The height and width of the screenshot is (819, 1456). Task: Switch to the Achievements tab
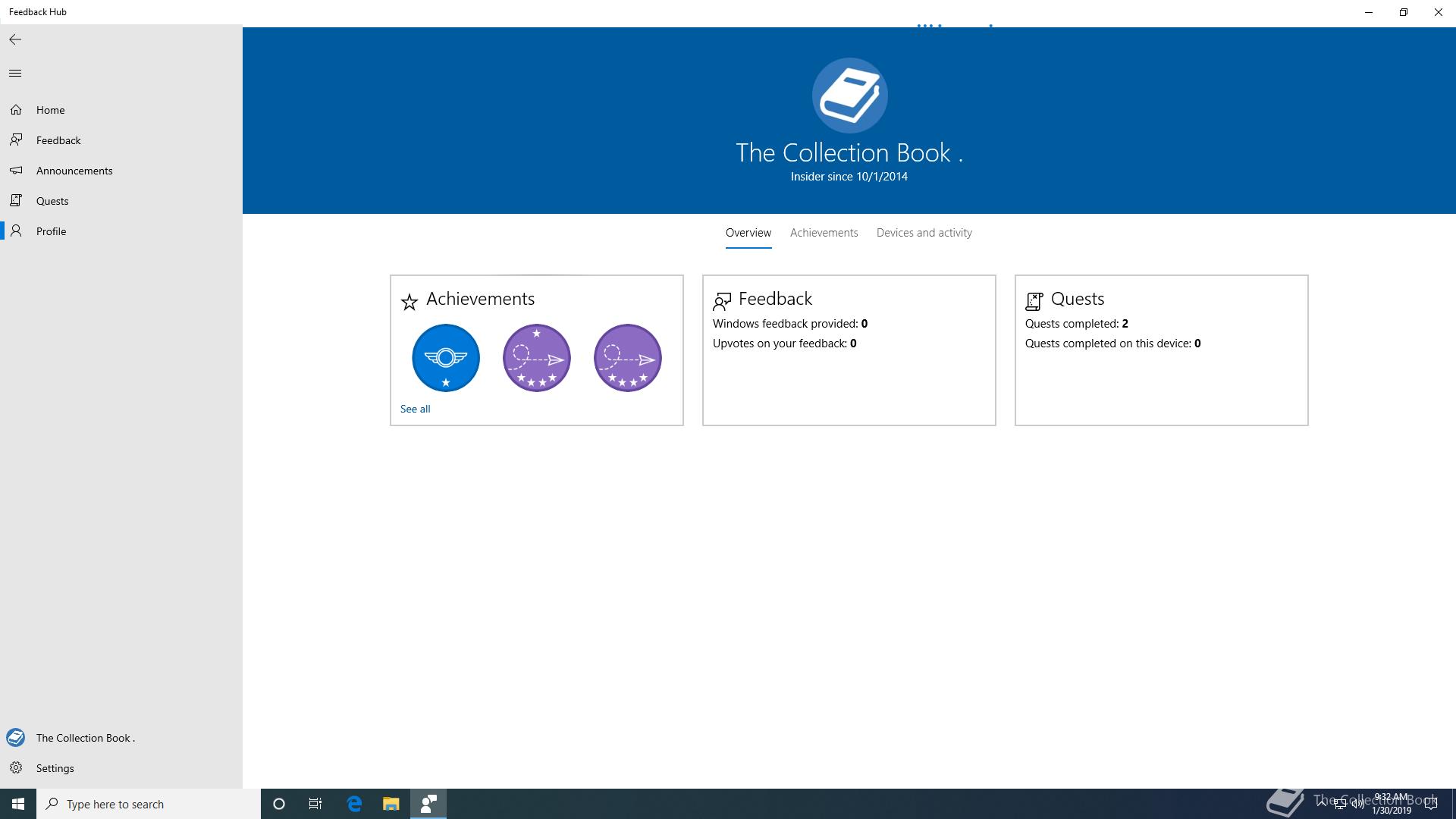(824, 233)
